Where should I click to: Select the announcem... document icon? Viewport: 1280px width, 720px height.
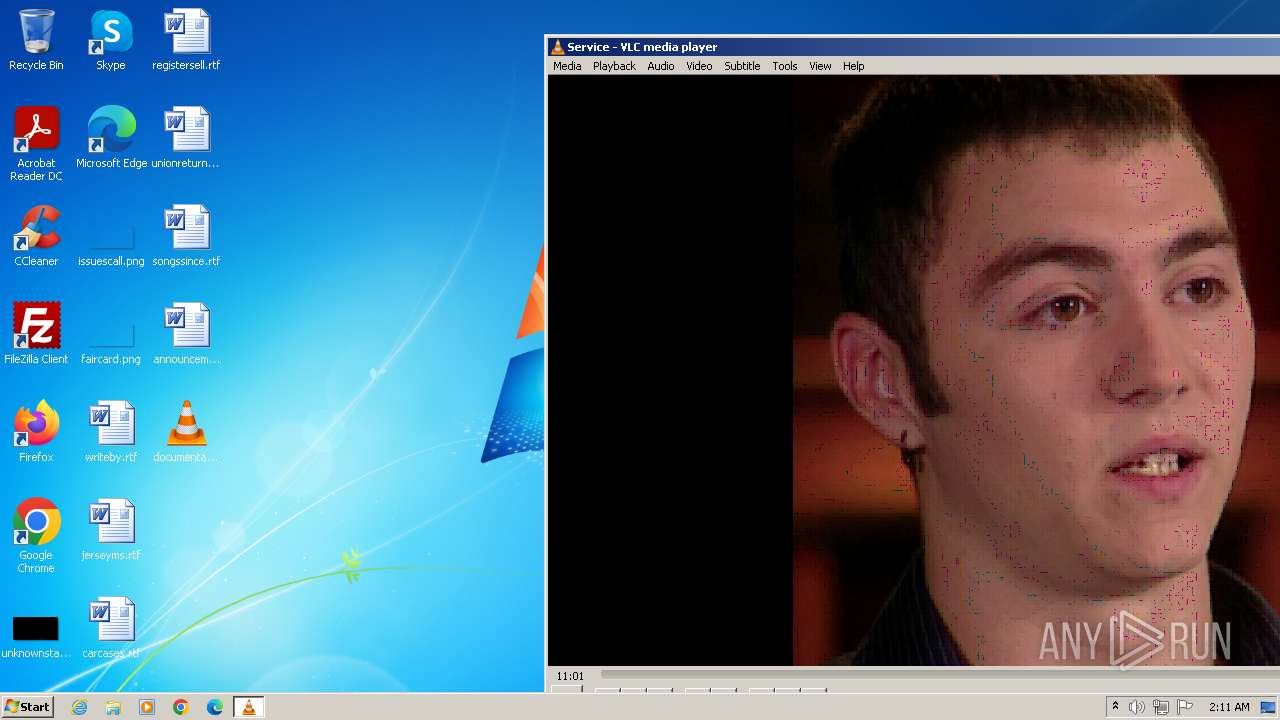coord(186,334)
